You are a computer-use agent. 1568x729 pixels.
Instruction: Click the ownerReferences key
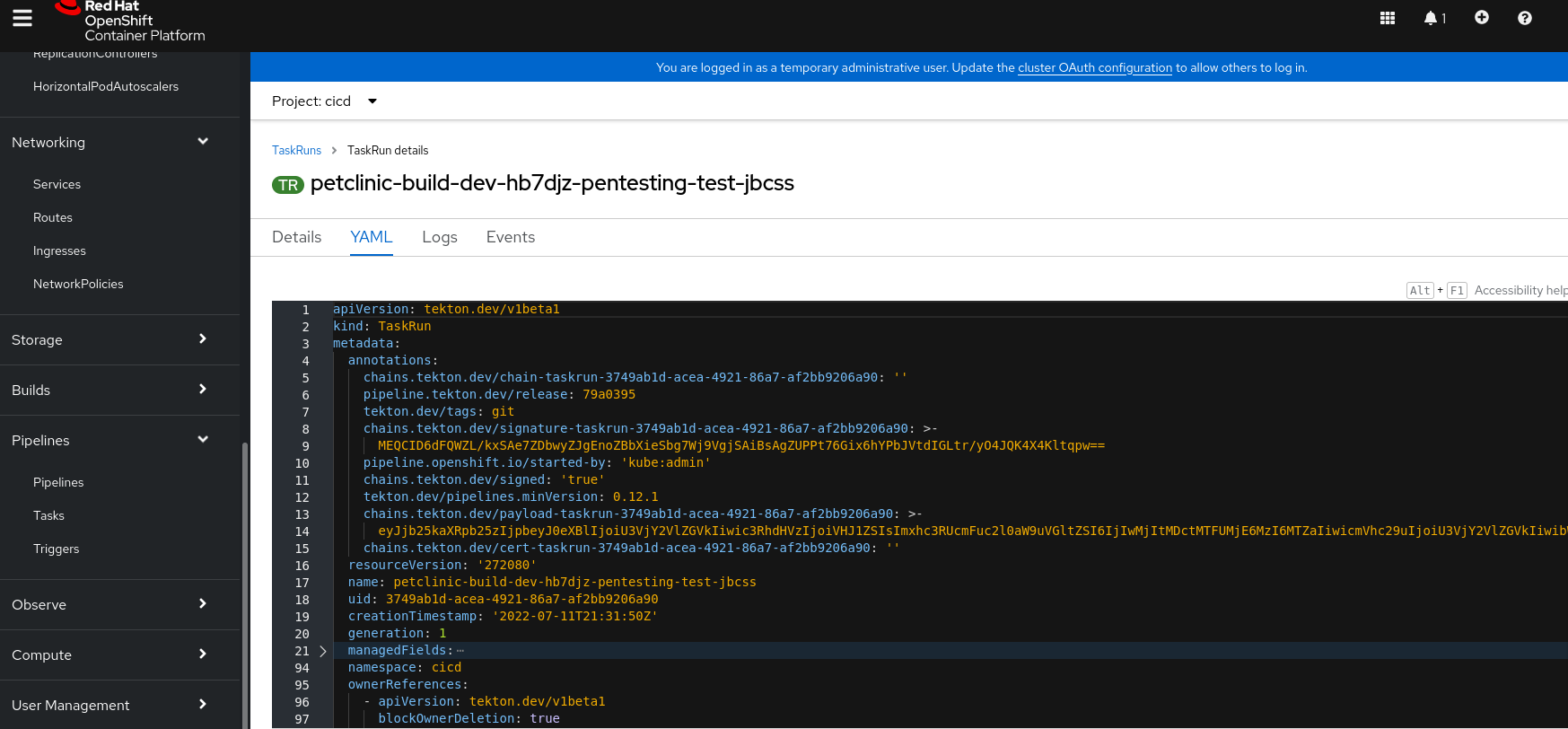coord(405,684)
